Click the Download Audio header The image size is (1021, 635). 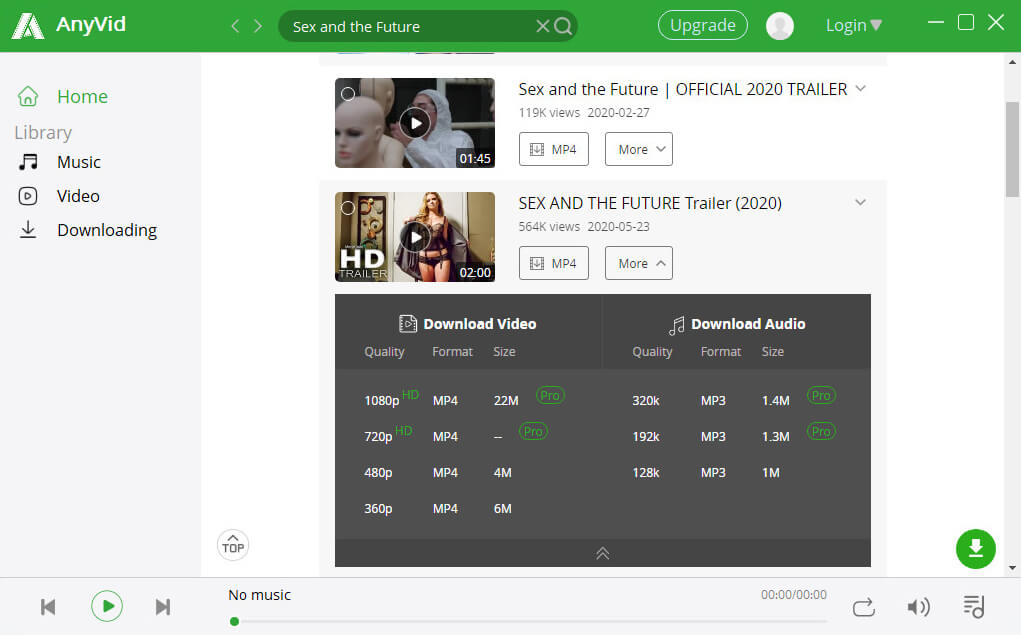737,324
